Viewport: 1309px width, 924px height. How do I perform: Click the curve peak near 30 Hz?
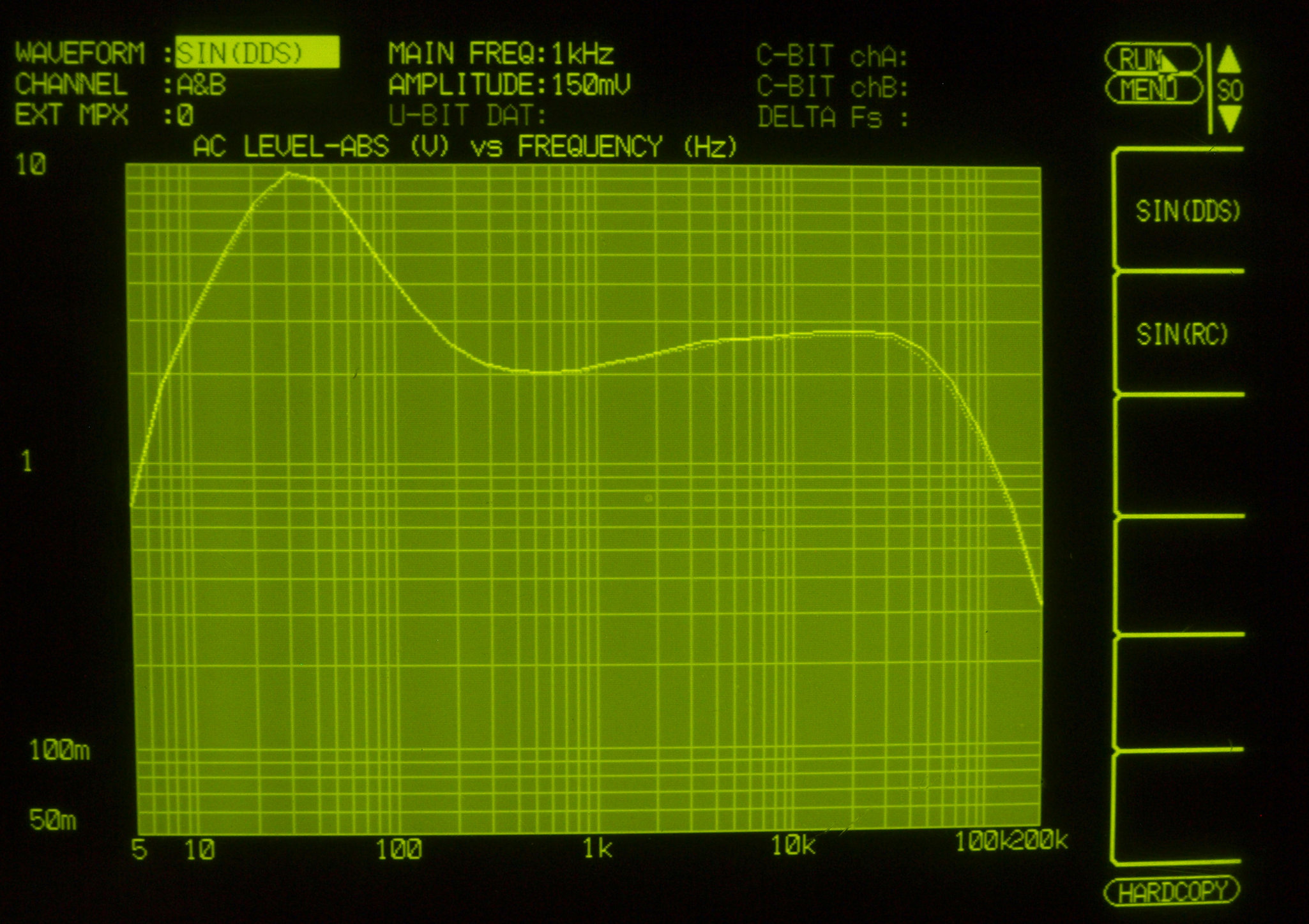point(288,173)
